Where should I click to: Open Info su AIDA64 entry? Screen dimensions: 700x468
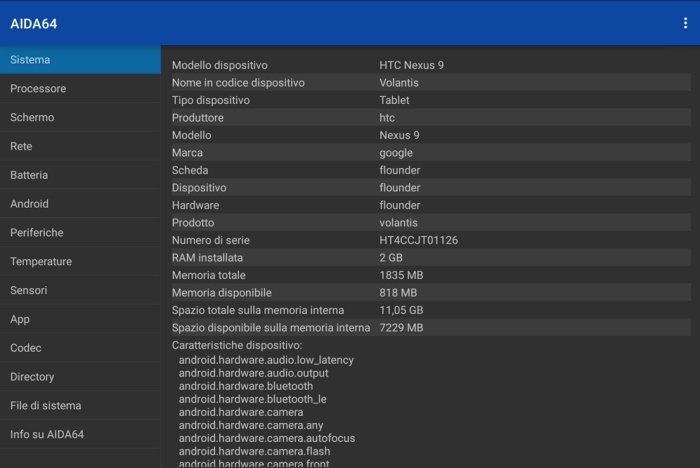(x=80, y=435)
